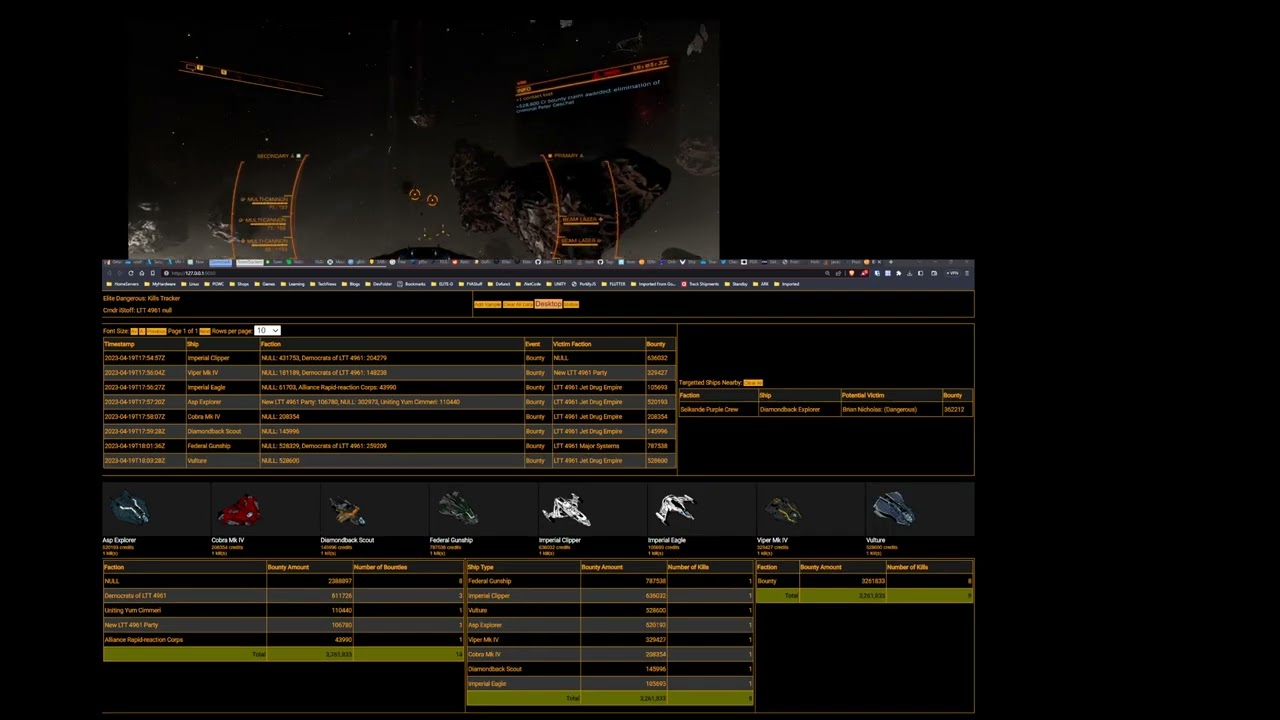The height and width of the screenshot is (720, 1280).
Task: Click the Viper Mk IV ship image
Action: (x=783, y=510)
